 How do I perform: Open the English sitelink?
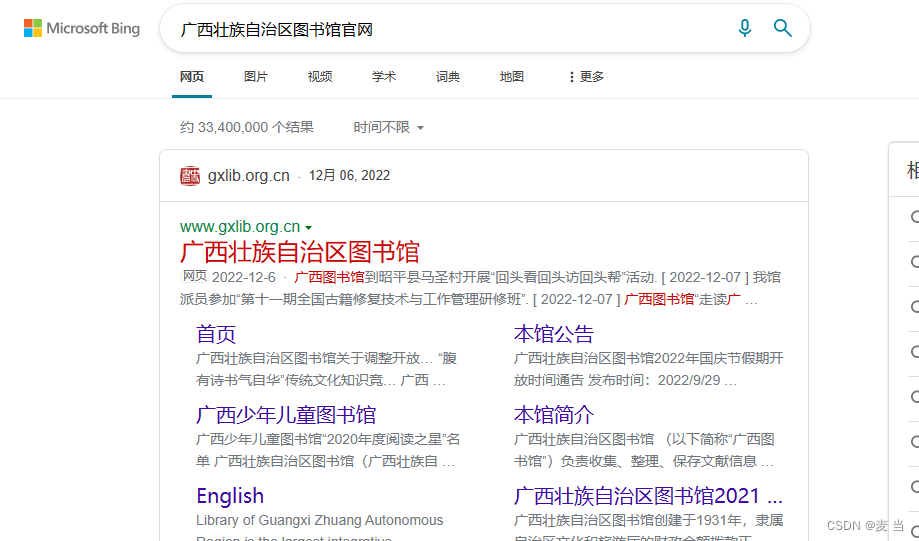230,496
